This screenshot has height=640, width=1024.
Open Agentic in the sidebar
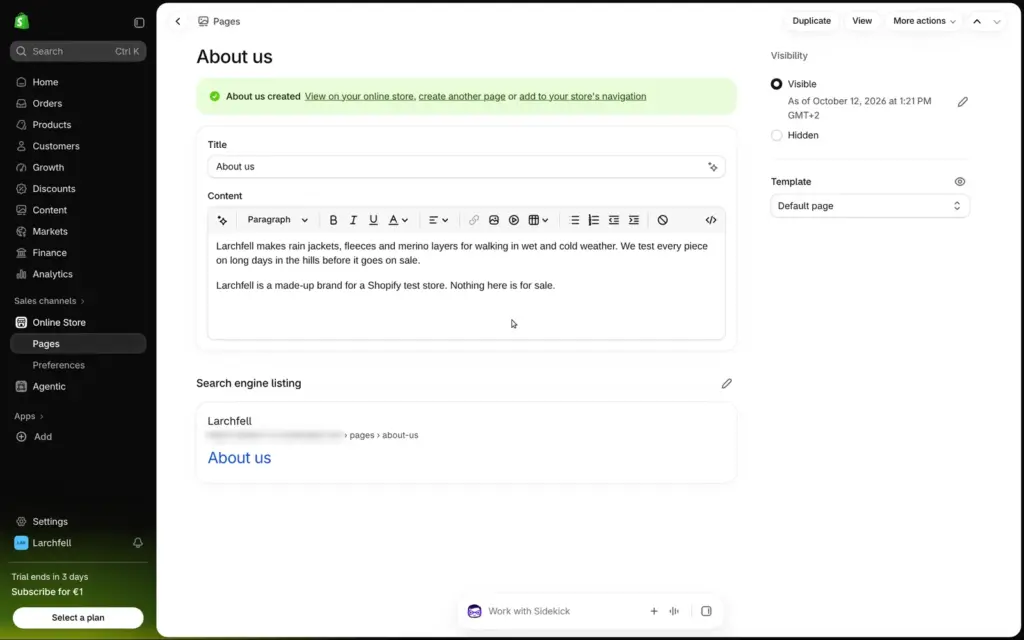coord(78,387)
